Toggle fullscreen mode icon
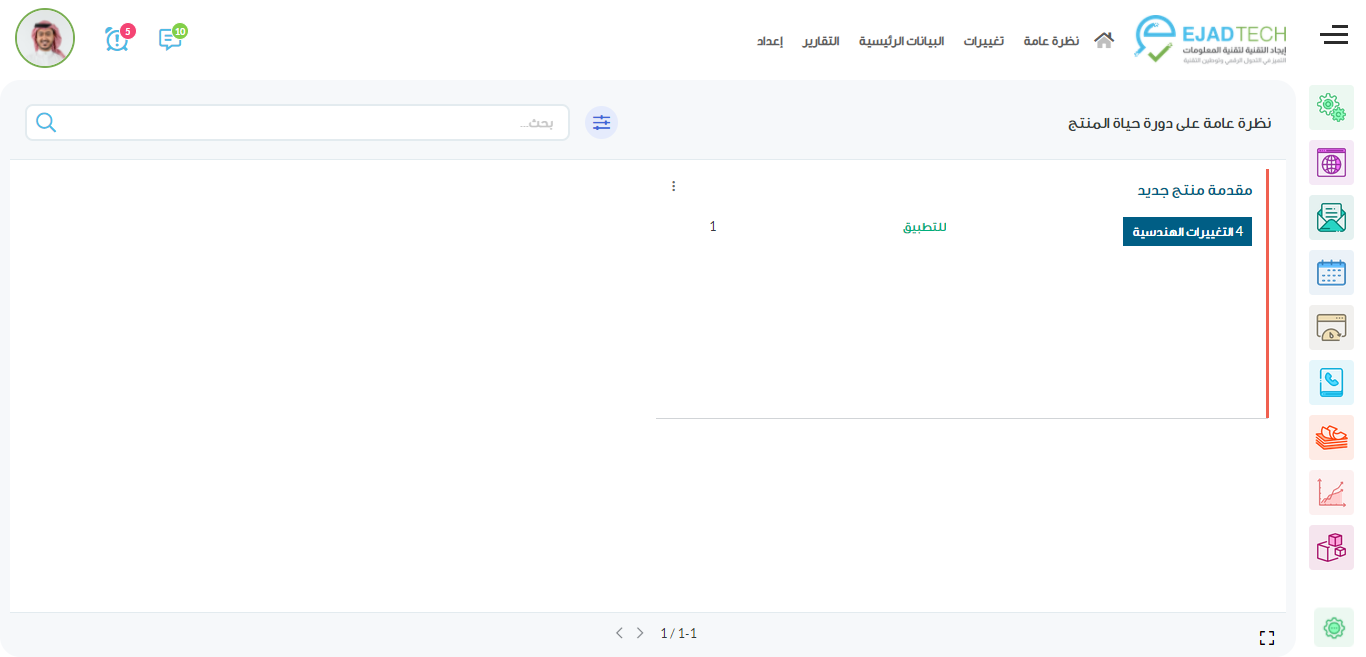The image size is (1366, 657). (x=1267, y=638)
